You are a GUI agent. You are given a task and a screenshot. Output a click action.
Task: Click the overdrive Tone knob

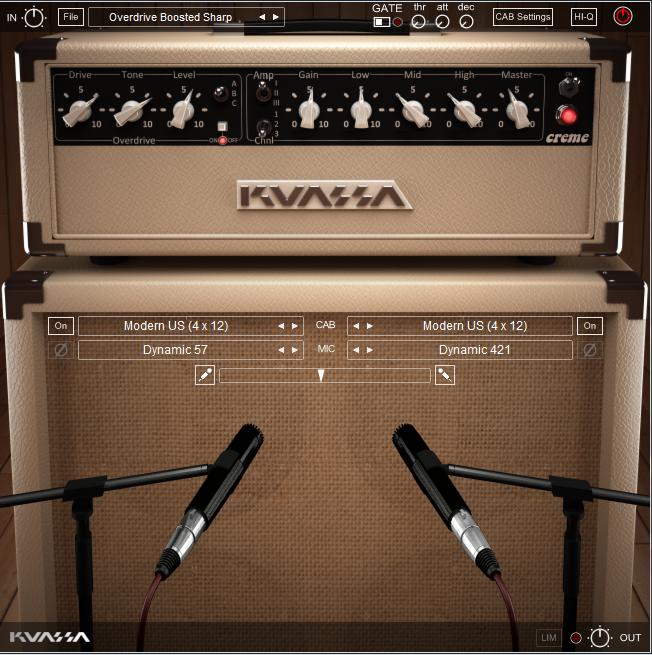[132, 110]
